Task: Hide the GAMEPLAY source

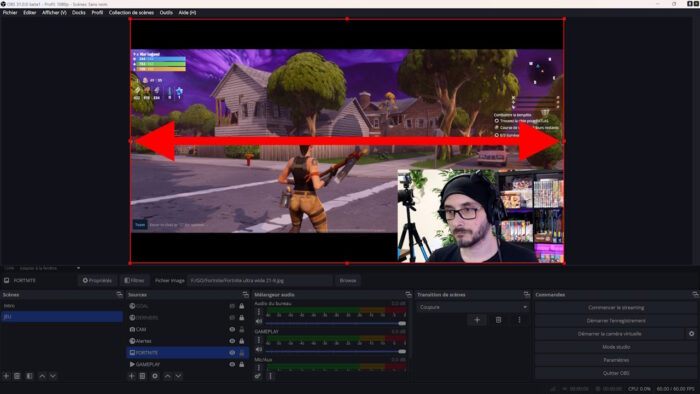Action: (232, 364)
